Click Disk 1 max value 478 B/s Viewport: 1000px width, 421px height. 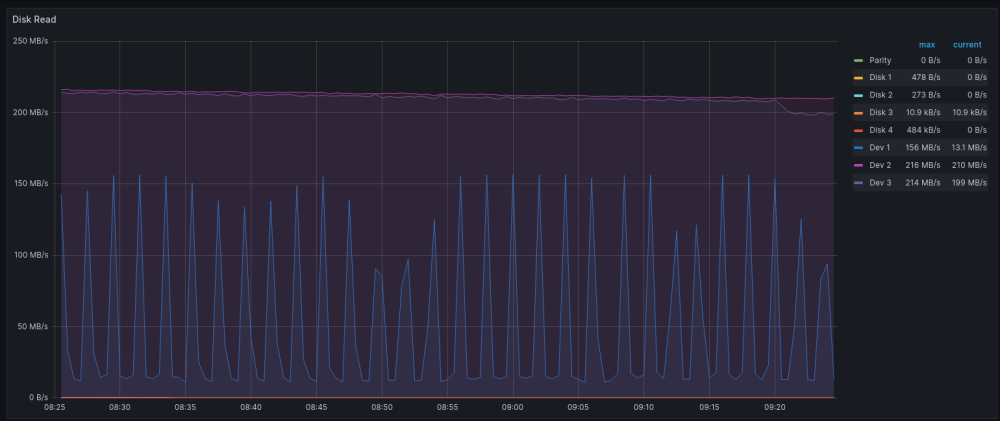point(926,78)
